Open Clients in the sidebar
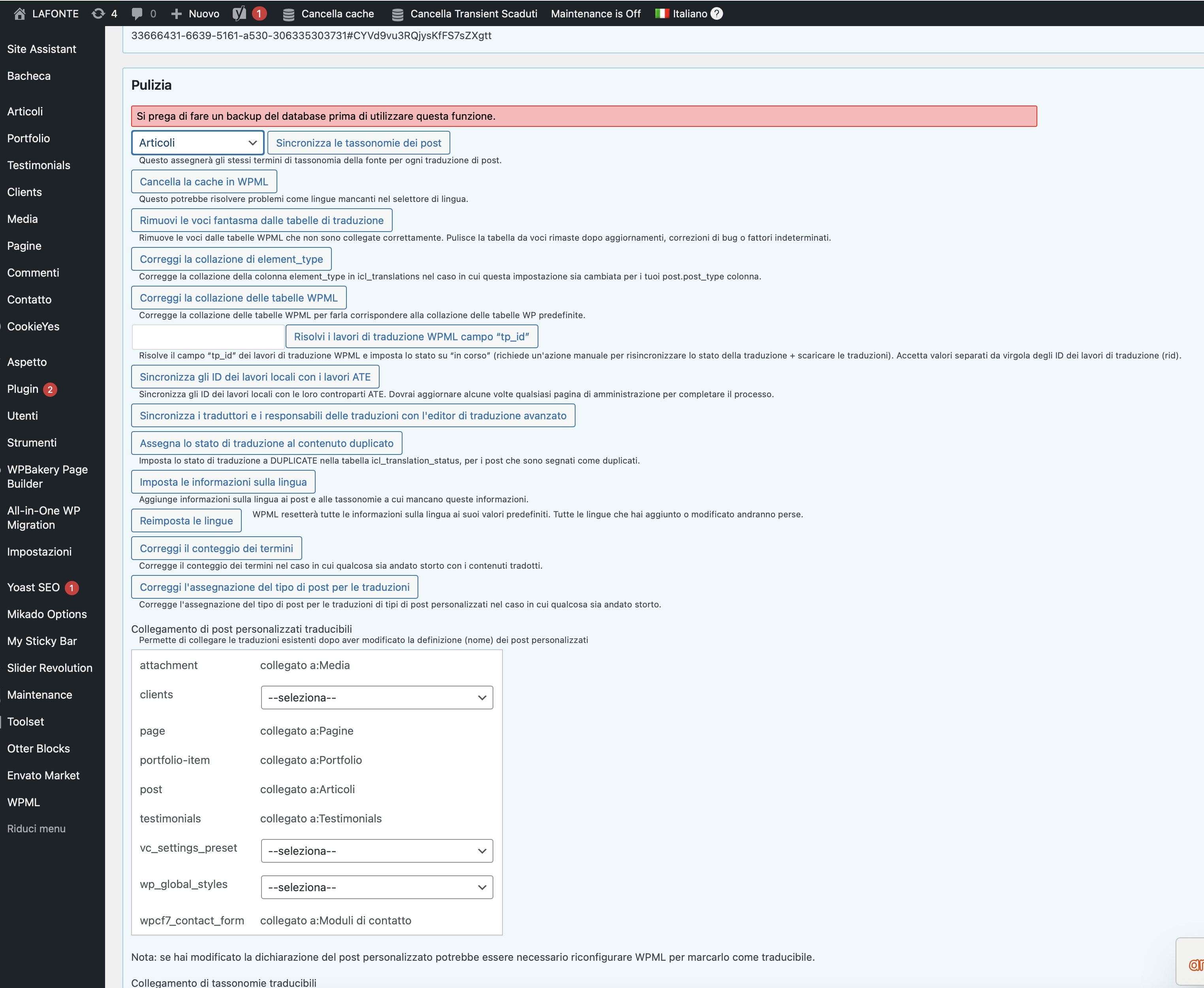The image size is (1204, 988). [24, 192]
